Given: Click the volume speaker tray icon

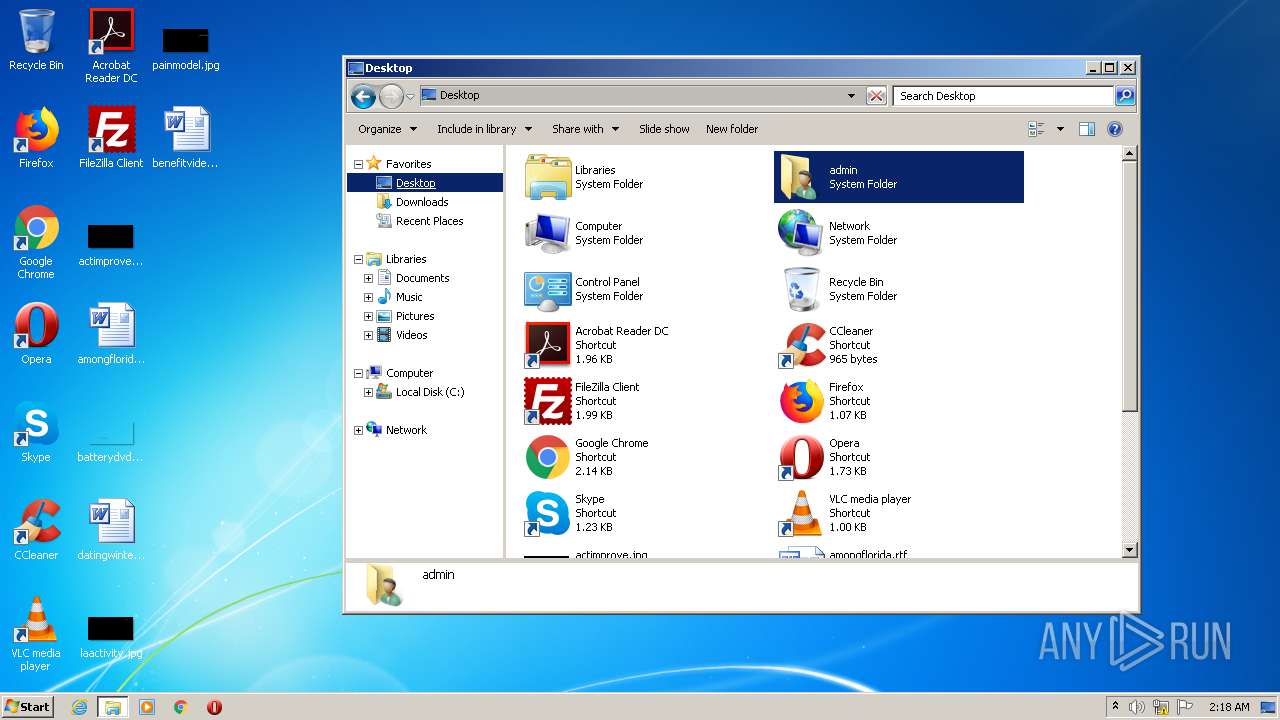Looking at the screenshot, I should coord(1137,707).
